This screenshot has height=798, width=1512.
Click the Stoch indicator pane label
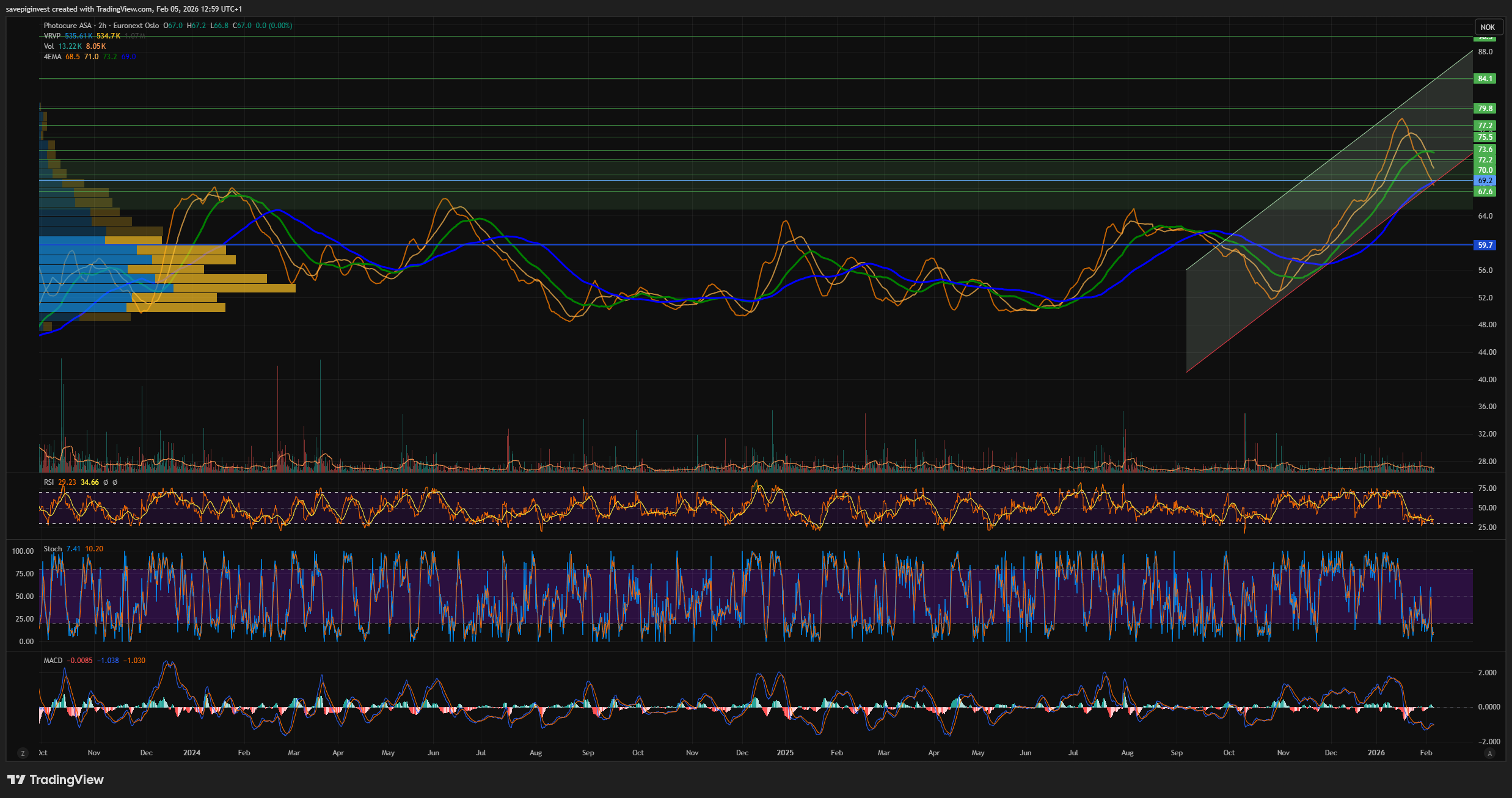(x=53, y=549)
